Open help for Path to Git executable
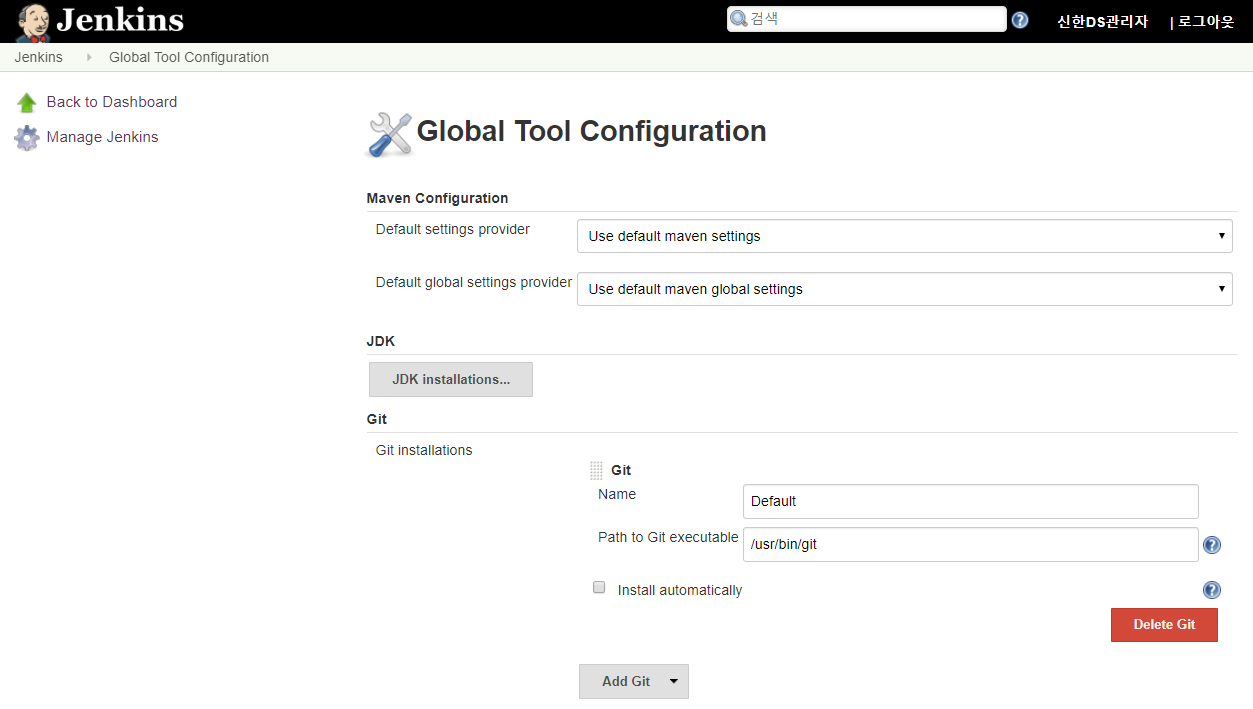The height and width of the screenshot is (709, 1253). point(1212,545)
